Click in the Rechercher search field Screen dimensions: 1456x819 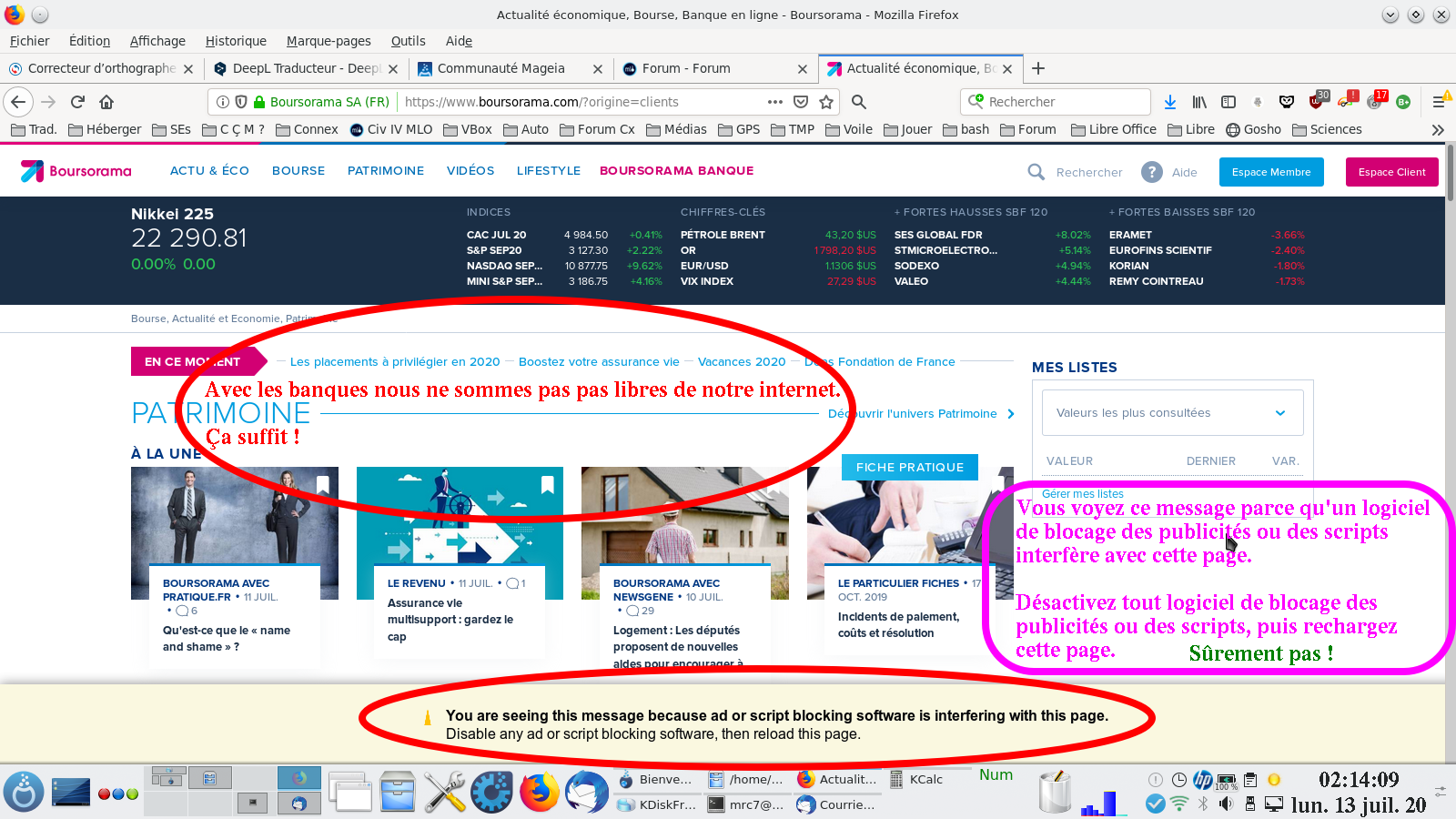1056,102
